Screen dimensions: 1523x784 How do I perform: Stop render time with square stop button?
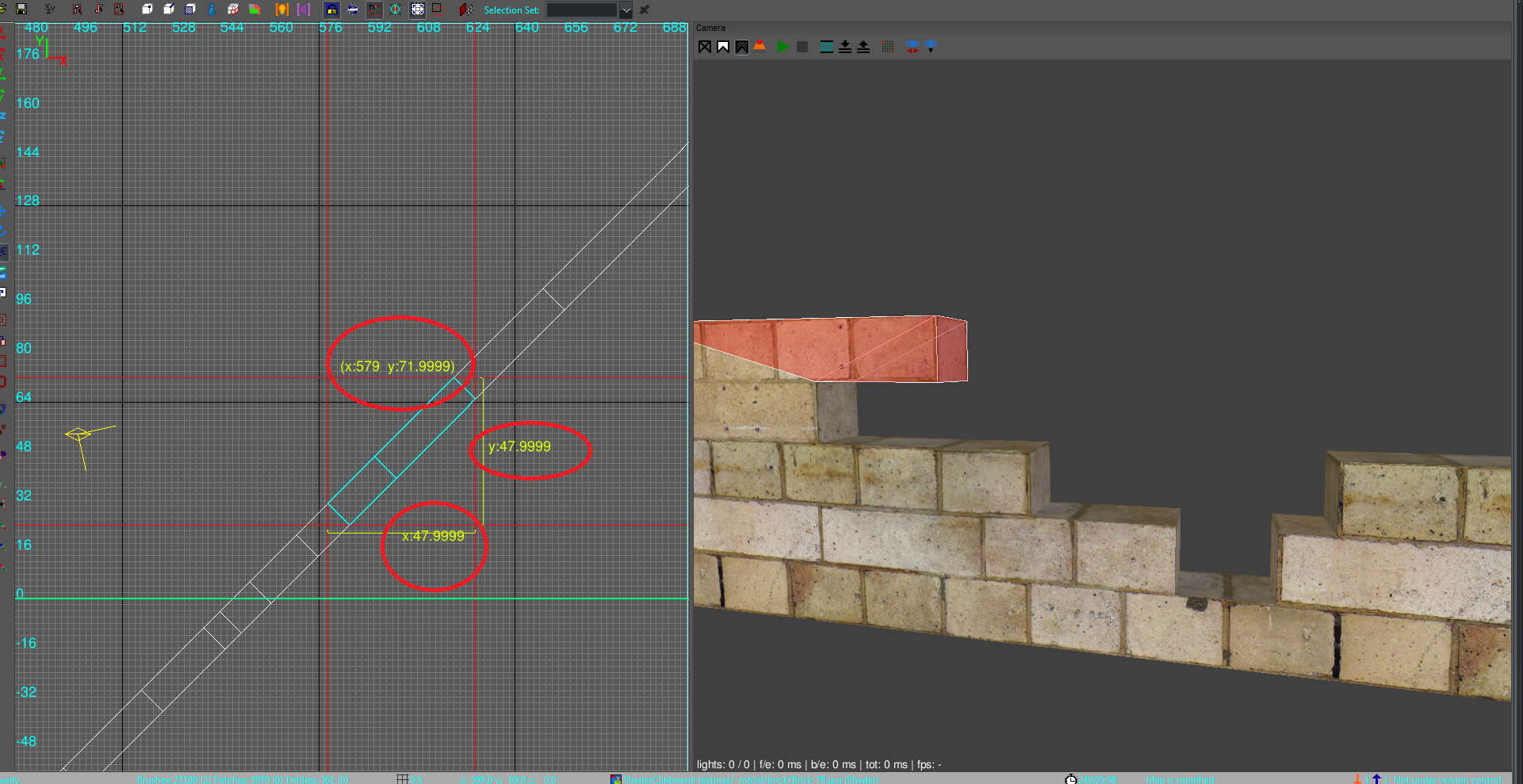pyautogui.click(x=802, y=47)
